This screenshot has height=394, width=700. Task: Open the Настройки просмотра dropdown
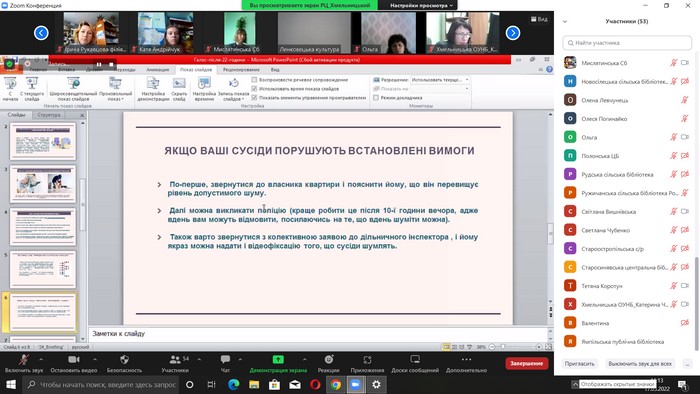click(x=421, y=5)
